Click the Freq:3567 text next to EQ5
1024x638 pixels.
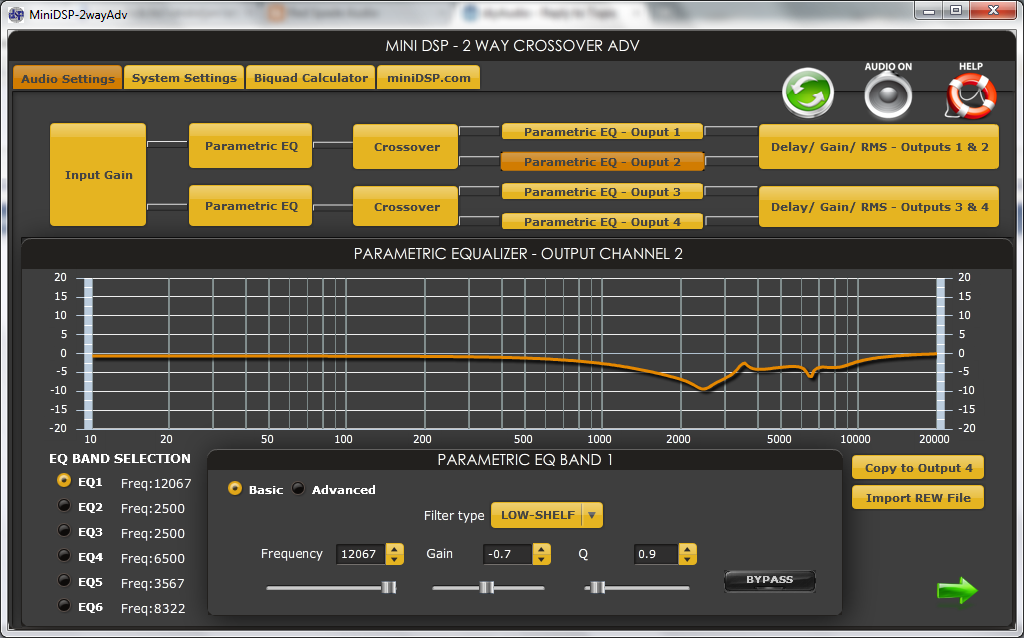(153, 583)
